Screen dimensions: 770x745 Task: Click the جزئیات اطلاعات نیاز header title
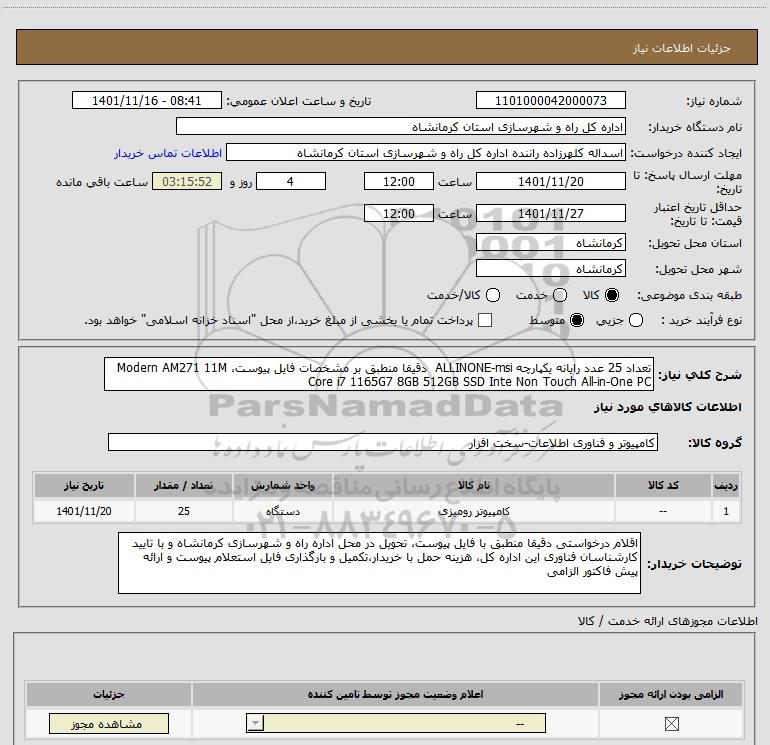coord(681,48)
